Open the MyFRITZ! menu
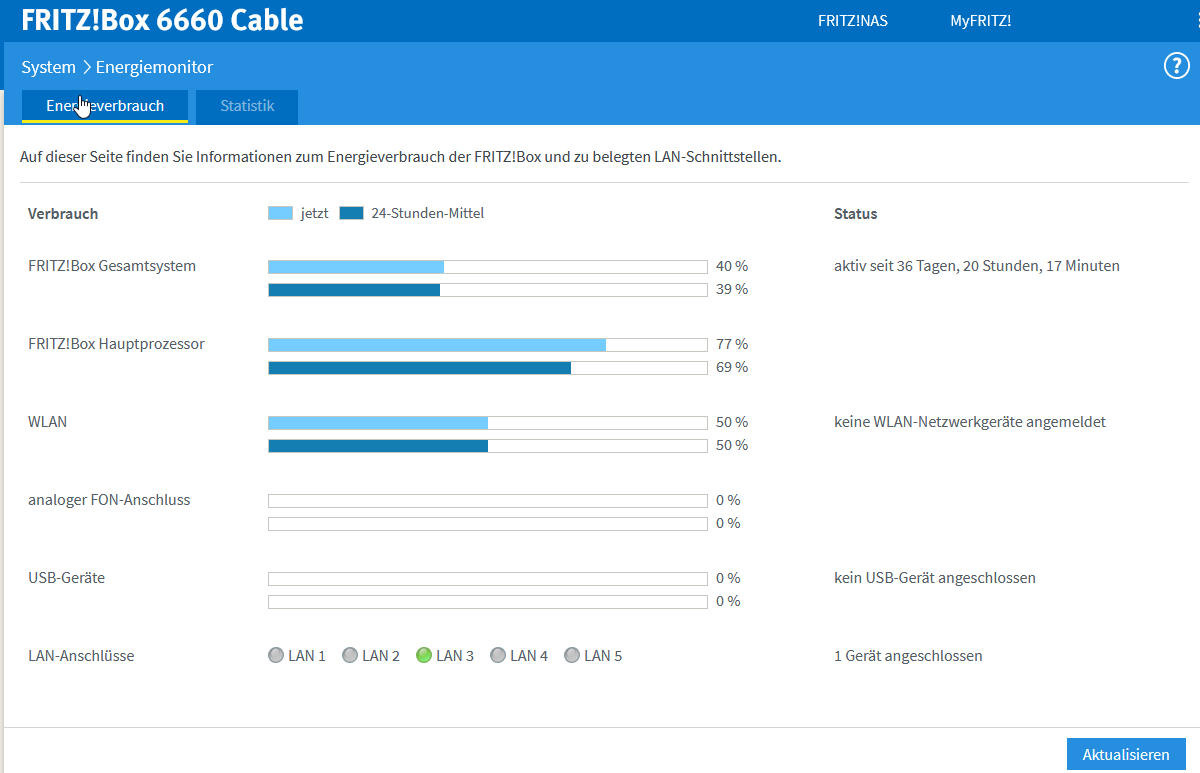1200x773 pixels. tap(980, 19)
